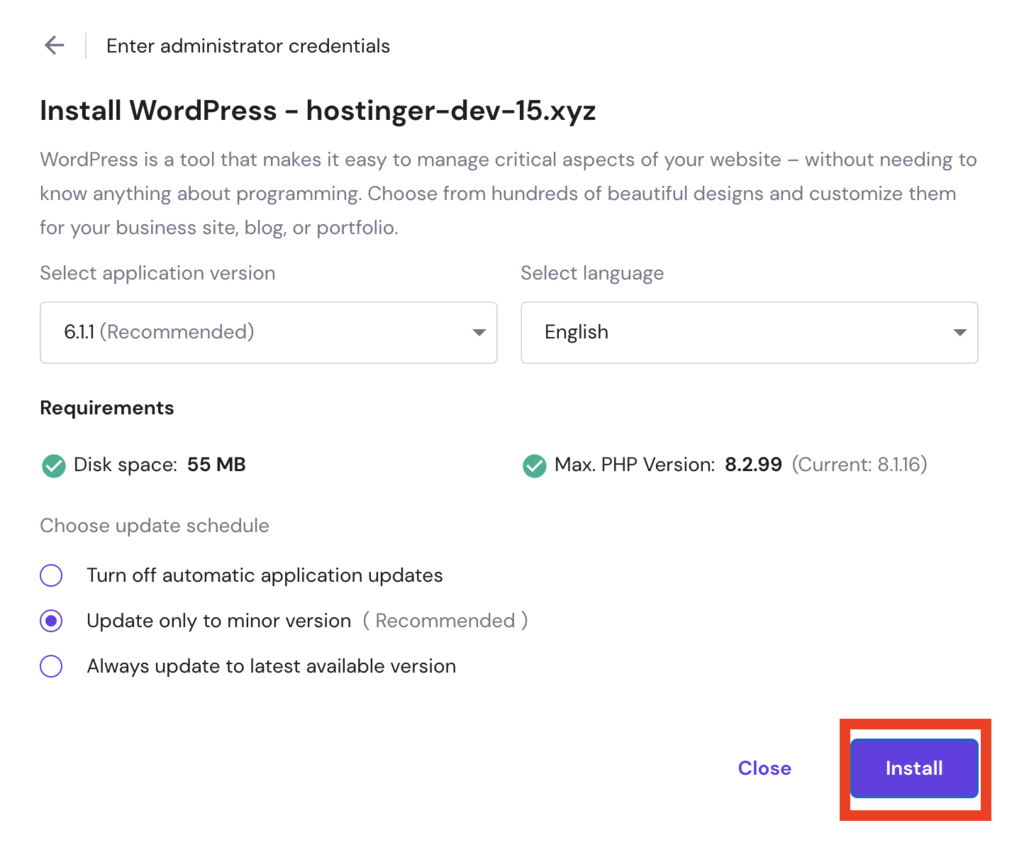Select Always update to latest available version
This screenshot has height=850, width=1024.
coord(51,666)
